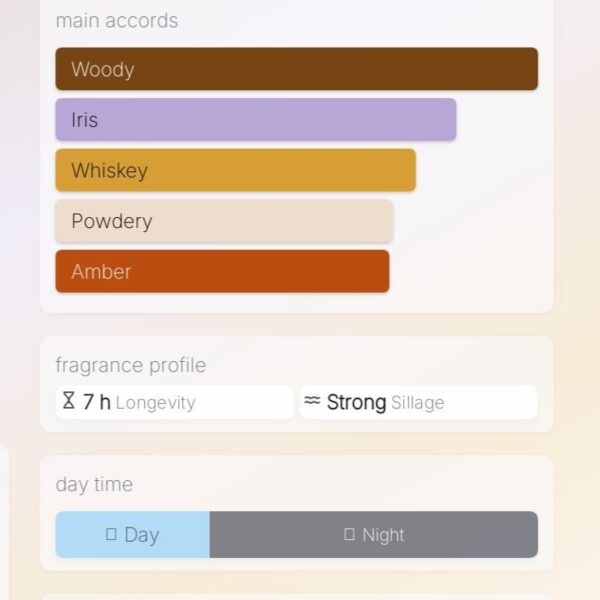Click the "day time" heading

[x=94, y=484]
